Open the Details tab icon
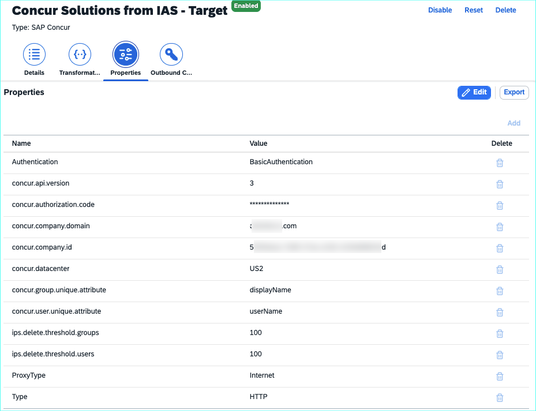Image resolution: width=536 pixels, height=411 pixels. tap(34, 54)
